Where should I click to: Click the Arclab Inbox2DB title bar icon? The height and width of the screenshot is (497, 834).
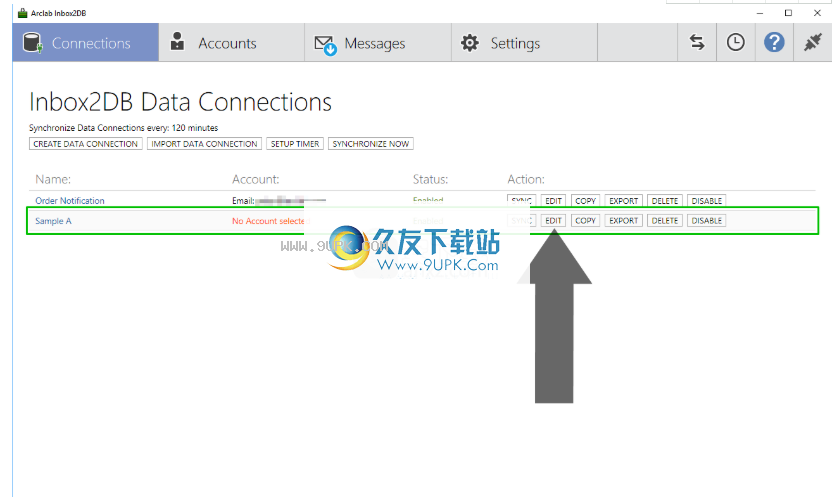22,13
